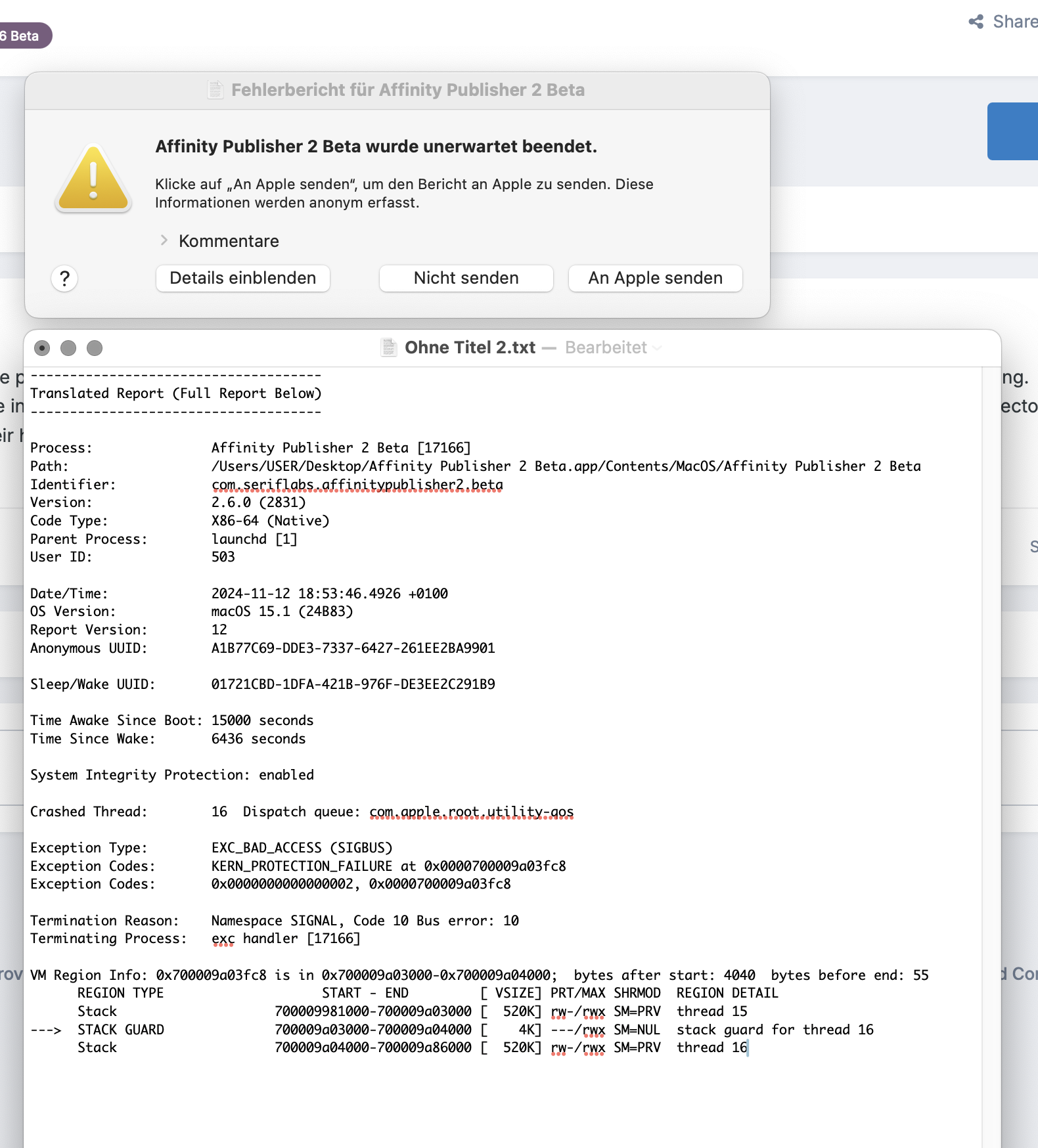Zoom the Ohne Titel 2.txt window
Screen dimensions: 1038x1148
(95, 347)
